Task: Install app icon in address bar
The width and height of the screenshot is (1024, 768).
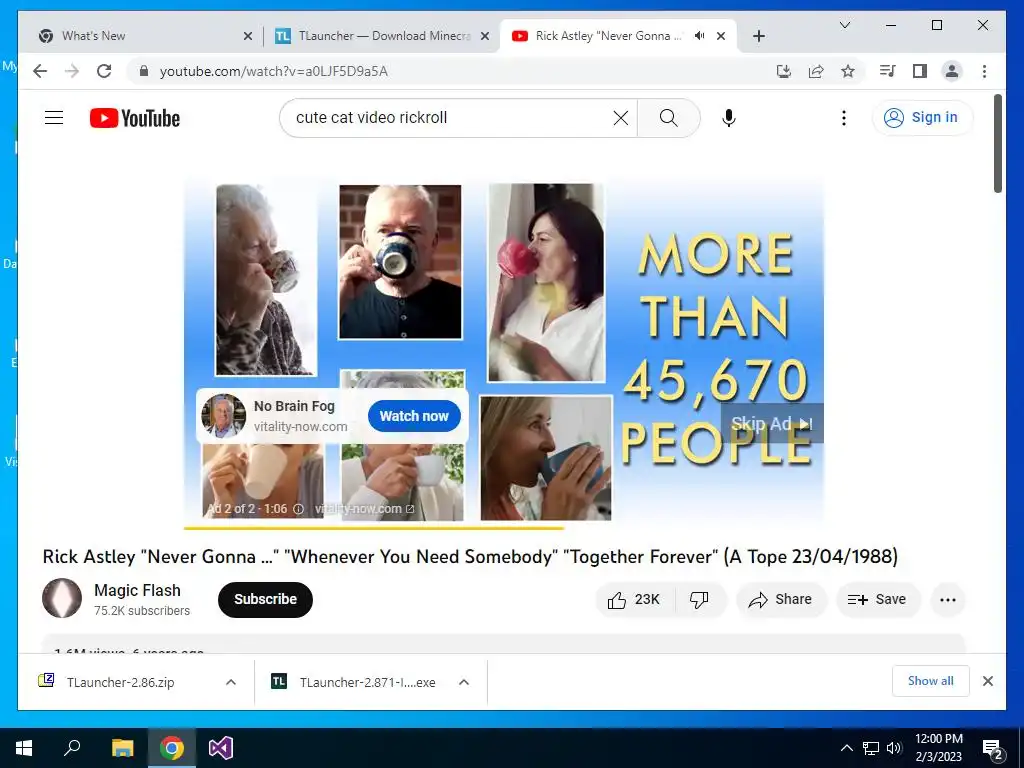Action: pyautogui.click(x=784, y=71)
